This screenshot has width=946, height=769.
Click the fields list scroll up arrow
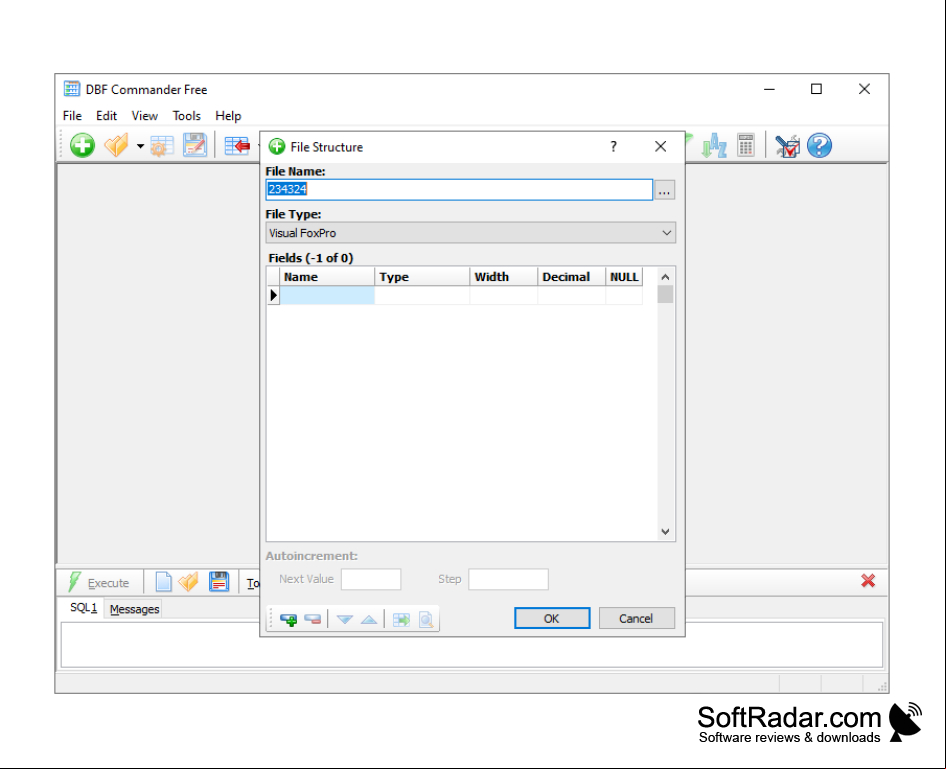click(665, 277)
